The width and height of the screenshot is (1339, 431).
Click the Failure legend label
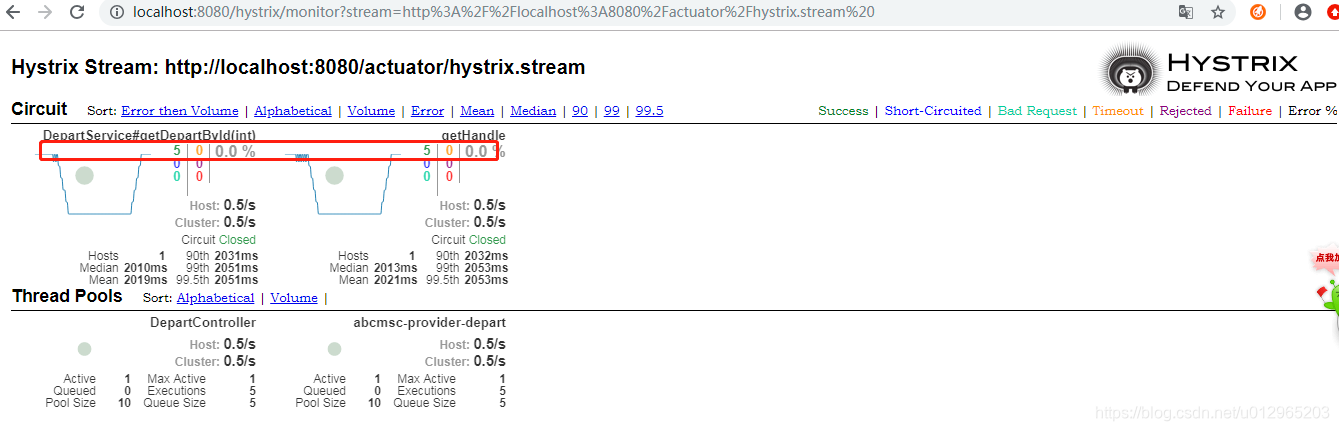click(x=1250, y=111)
